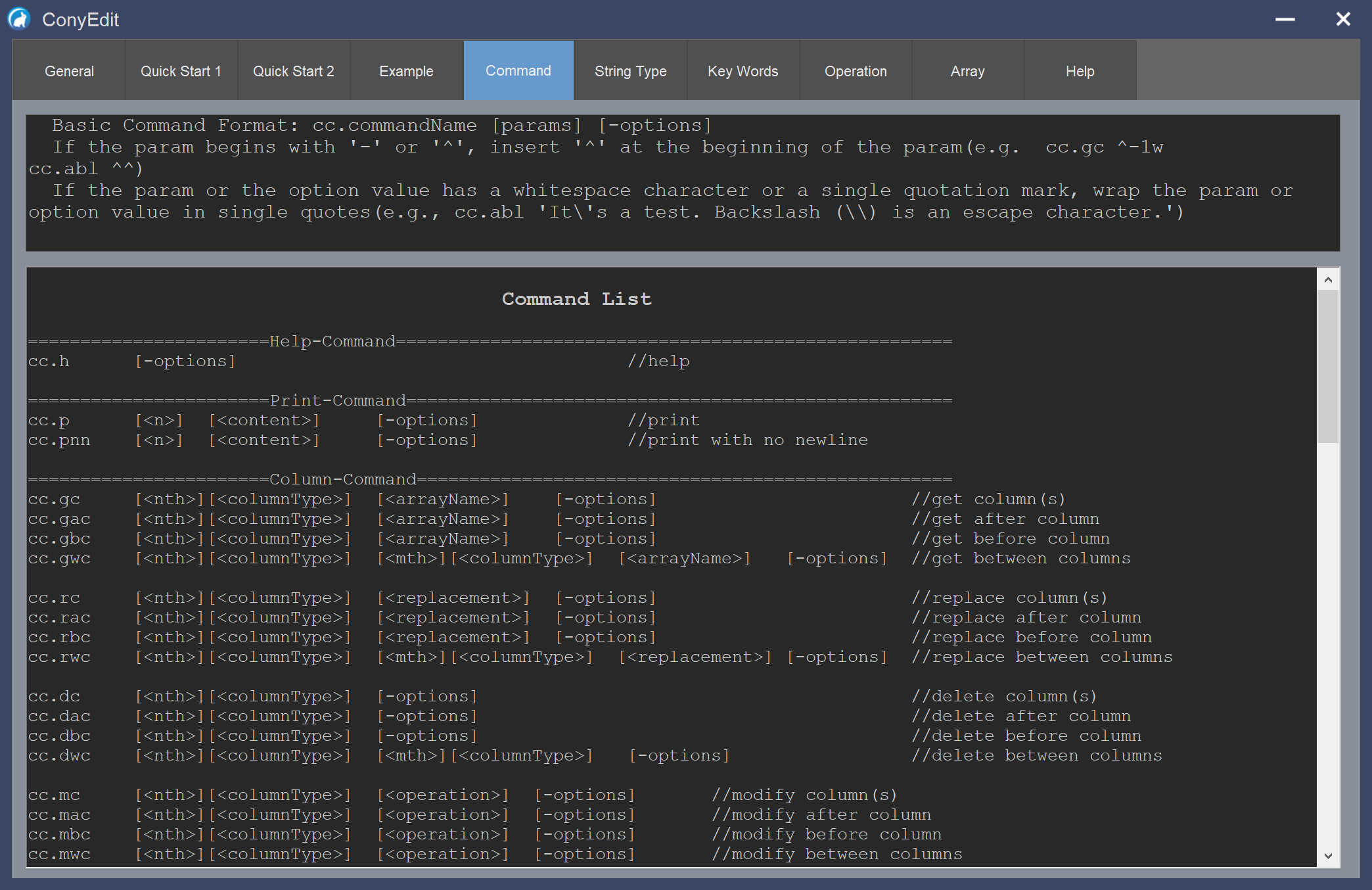This screenshot has width=1372, height=890.
Task: Switch to the Array tab
Action: pos(967,71)
